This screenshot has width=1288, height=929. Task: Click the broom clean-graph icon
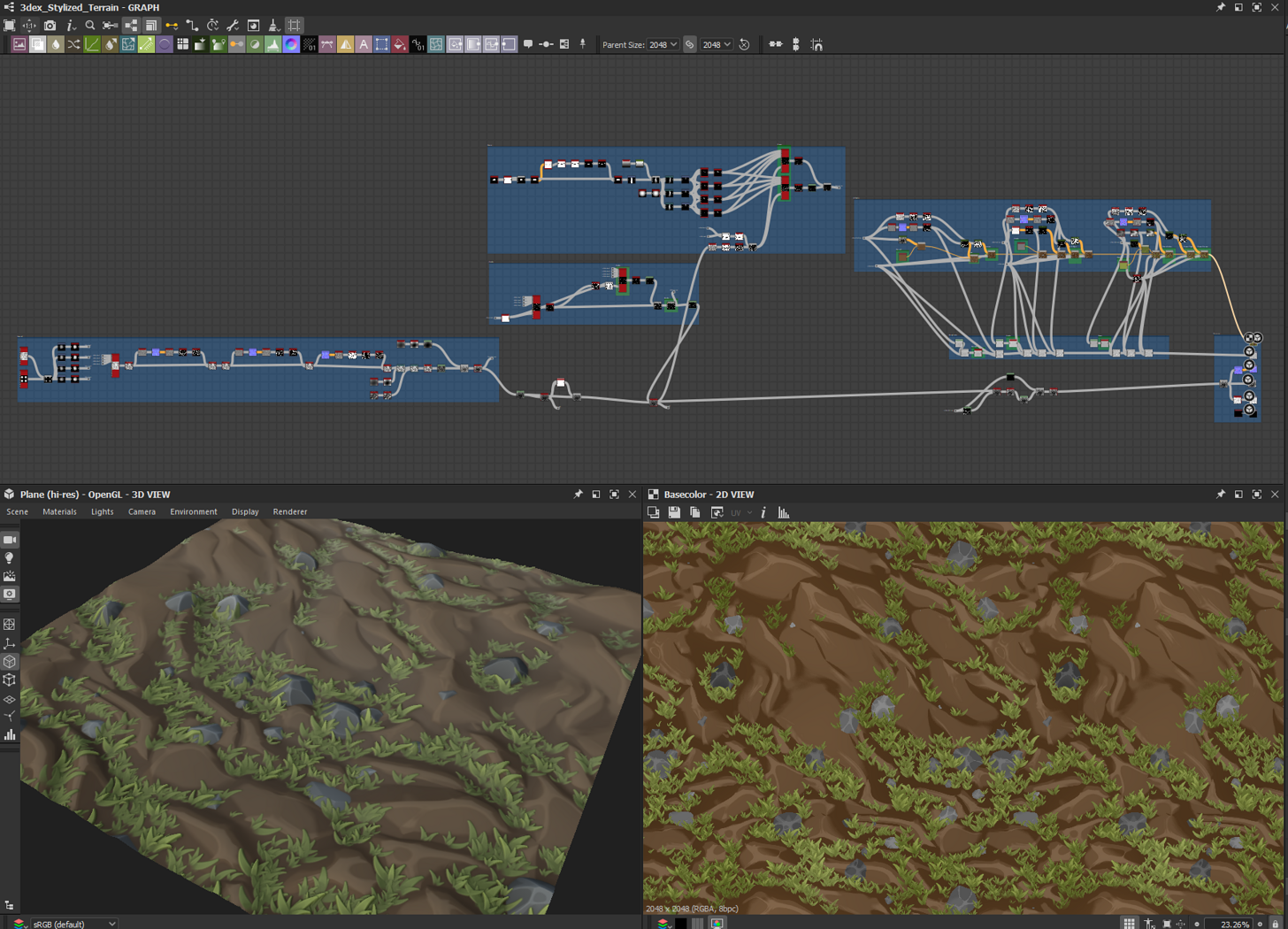[273, 26]
